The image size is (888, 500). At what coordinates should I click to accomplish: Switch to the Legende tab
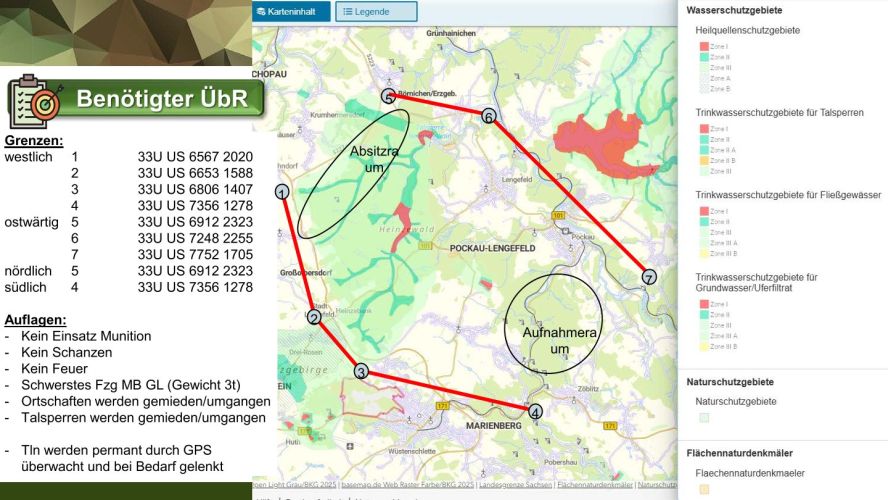pyautogui.click(x=375, y=12)
